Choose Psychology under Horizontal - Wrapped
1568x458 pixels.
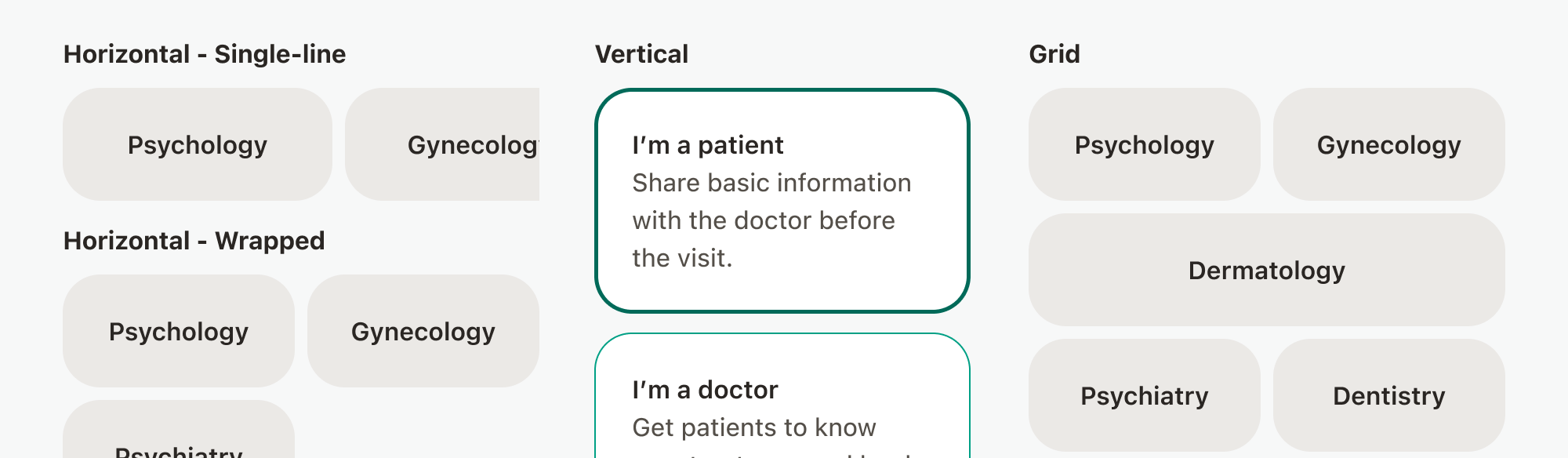click(179, 331)
